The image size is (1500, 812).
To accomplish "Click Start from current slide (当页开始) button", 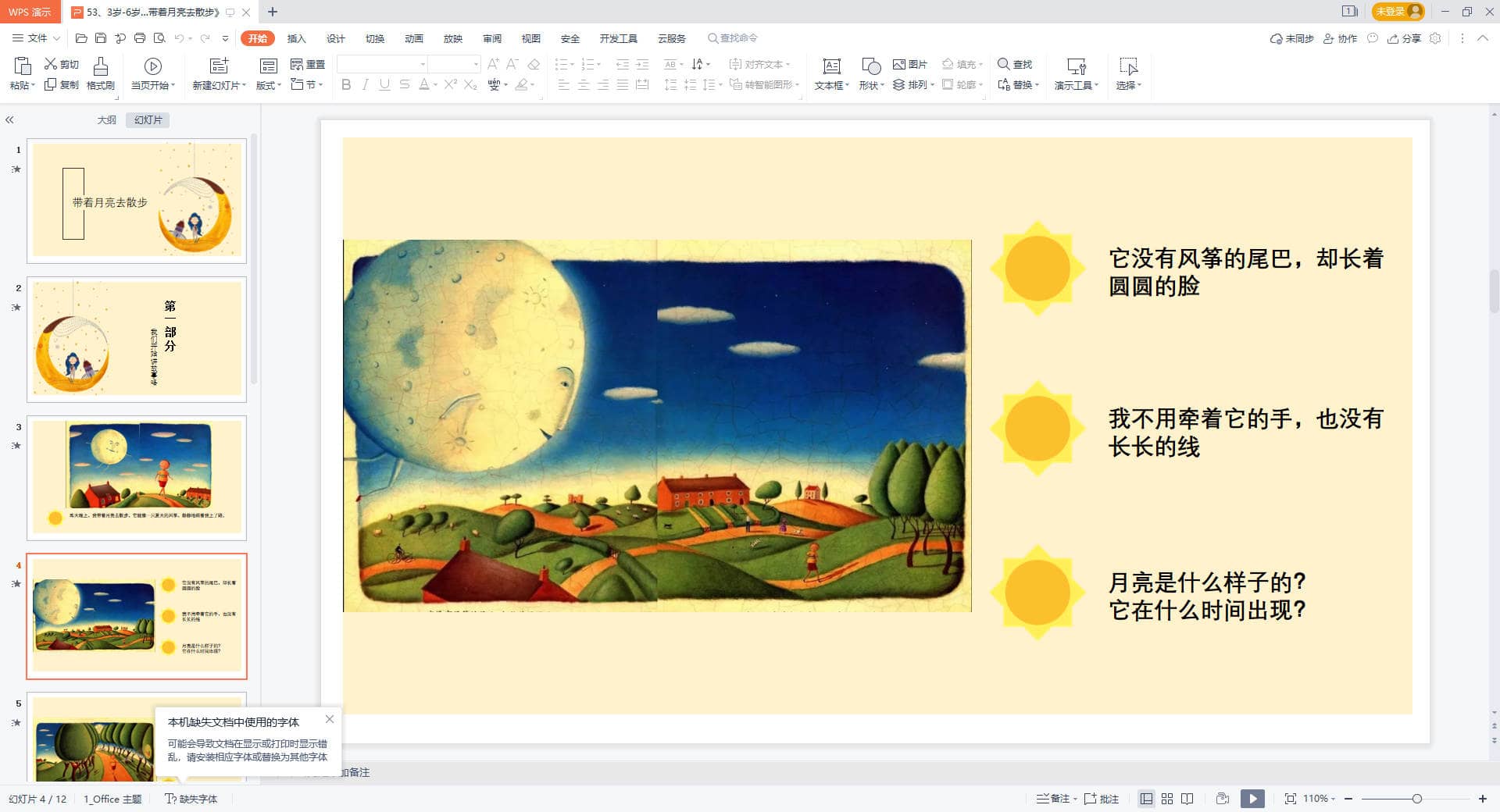I will click(x=153, y=74).
